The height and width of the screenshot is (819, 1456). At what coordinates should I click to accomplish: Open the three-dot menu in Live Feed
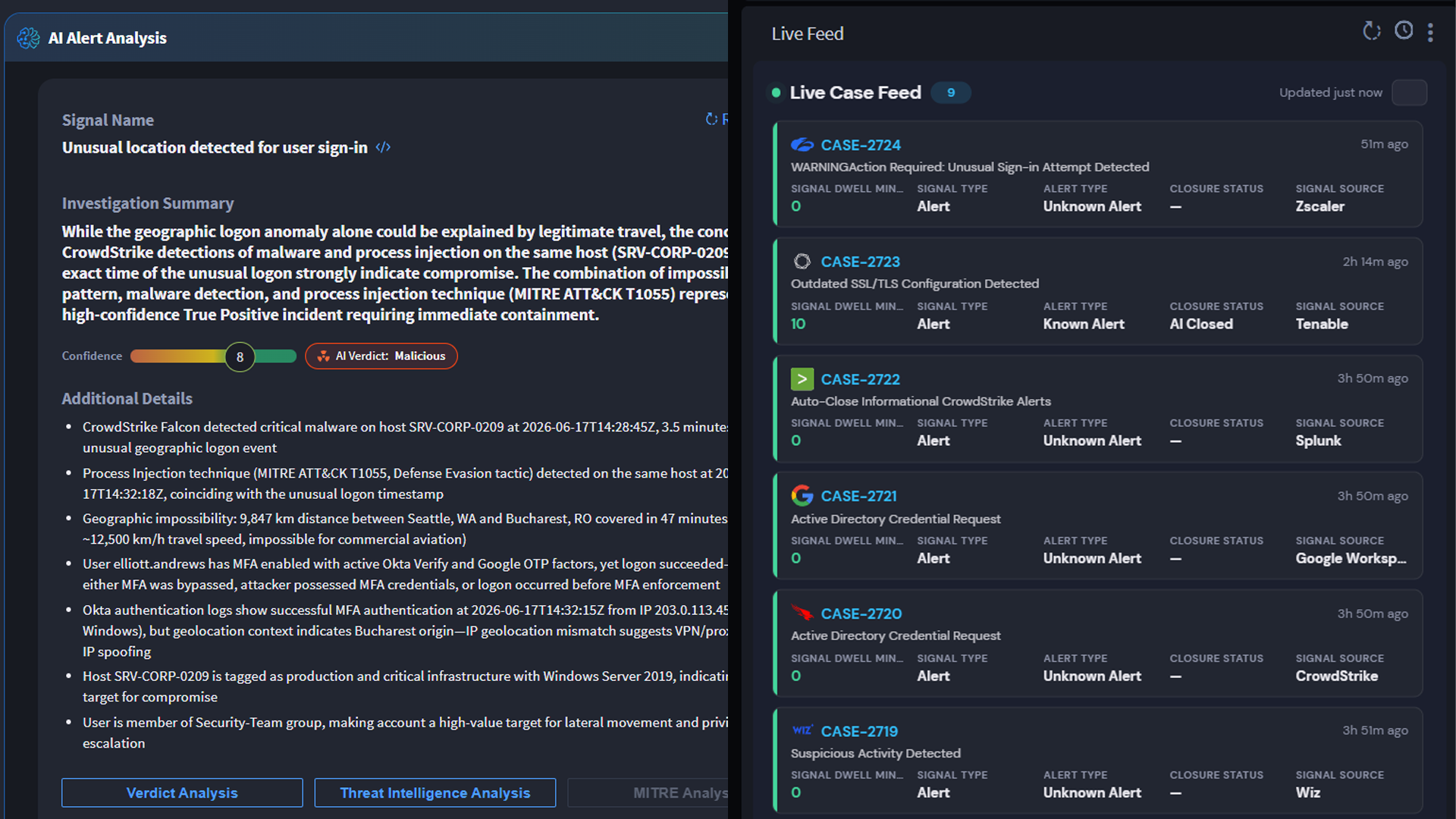pyautogui.click(x=1430, y=32)
